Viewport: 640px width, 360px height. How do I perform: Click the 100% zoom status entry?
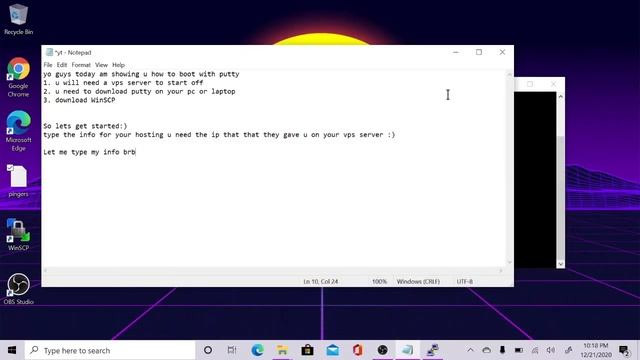pyautogui.click(x=379, y=282)
